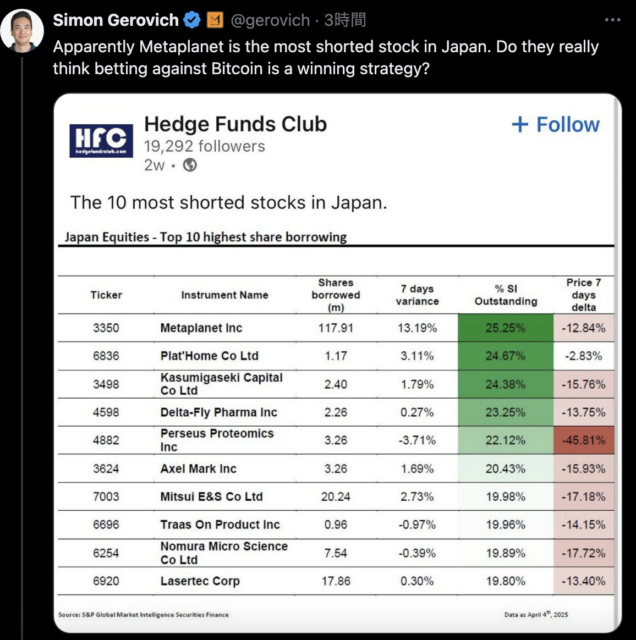Click the Hedge Funds Club title
The image size is (636, 640).
coord(236,124)
